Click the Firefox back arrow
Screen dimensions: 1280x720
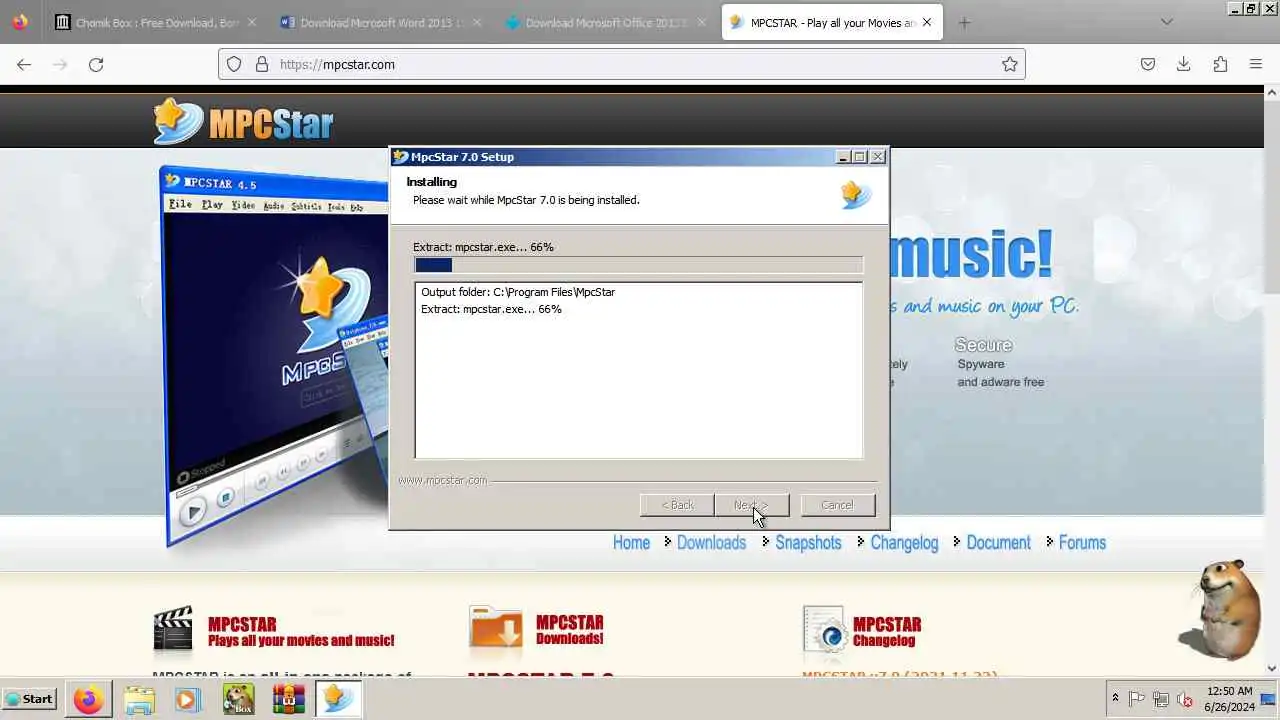(24, 64)
